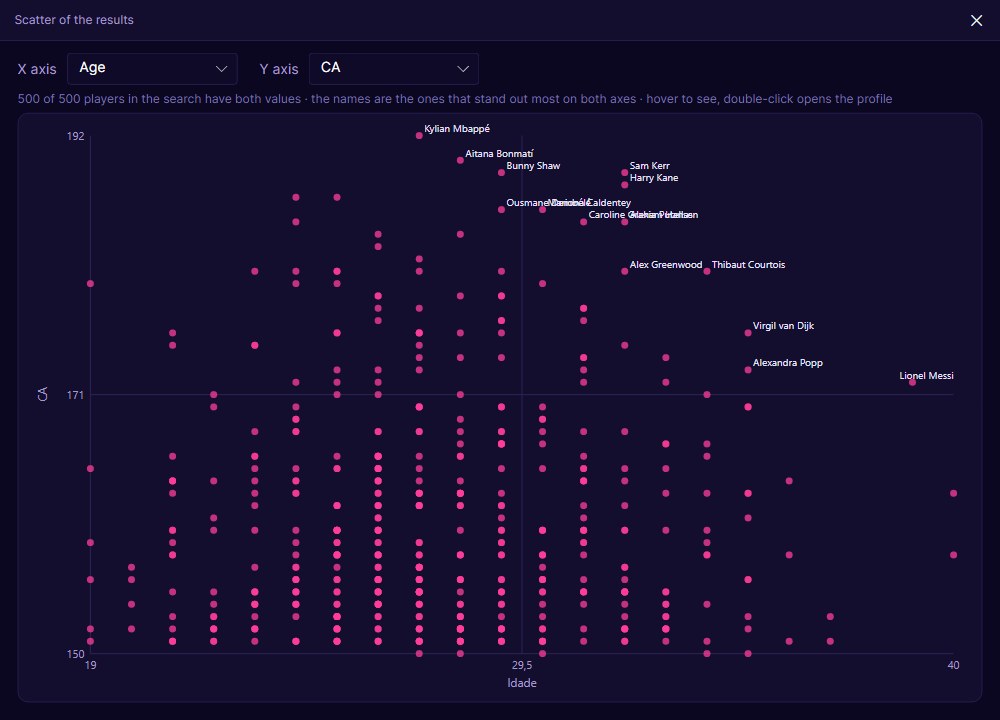Select the Virgil van Dijk data point
This screenshot has height=720, width=1000.
(748, 333)
